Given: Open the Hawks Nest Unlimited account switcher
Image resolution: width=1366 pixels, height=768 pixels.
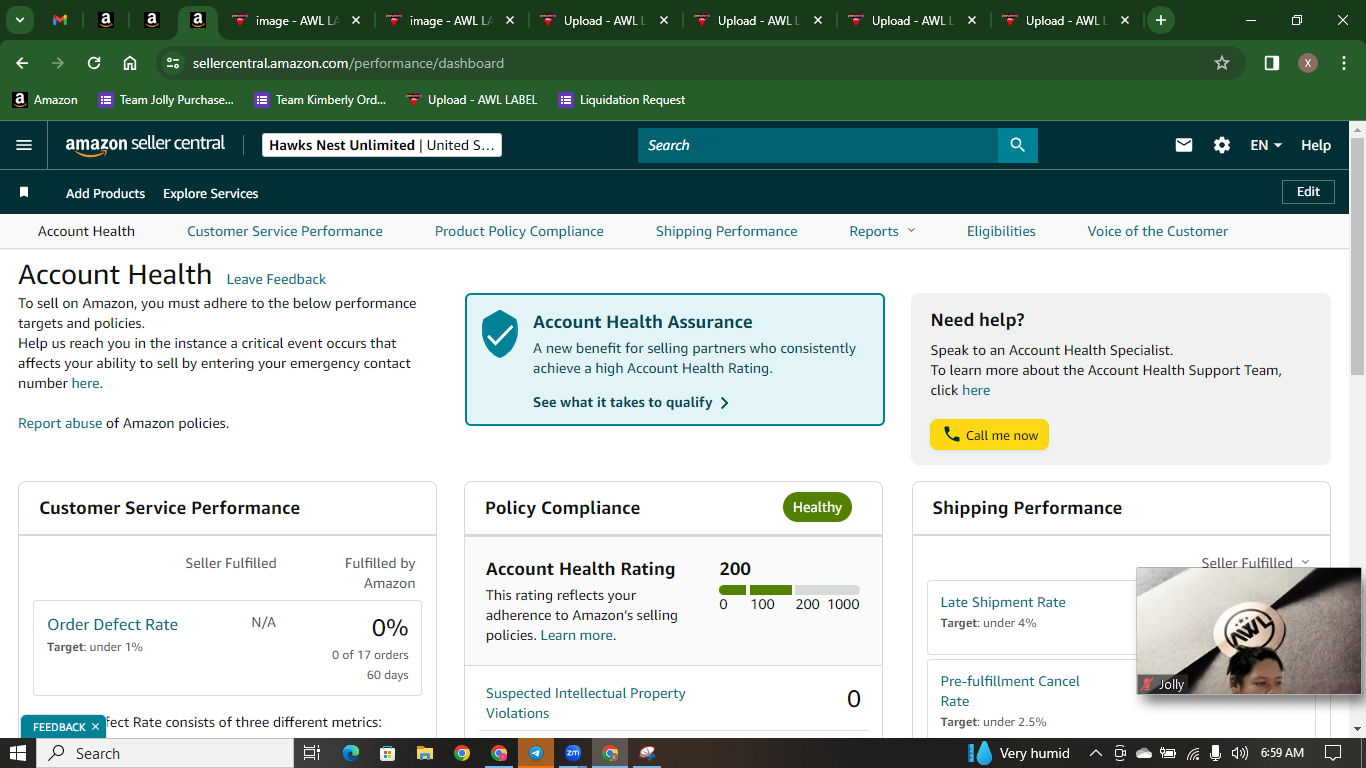Looking at the screenshot, I should [x=382, y=145].
